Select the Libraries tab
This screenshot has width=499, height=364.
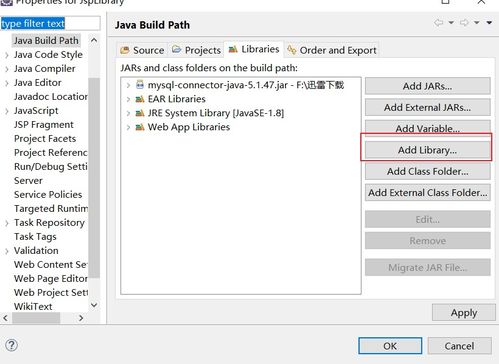pyautogui.click(x=254, y=49)
